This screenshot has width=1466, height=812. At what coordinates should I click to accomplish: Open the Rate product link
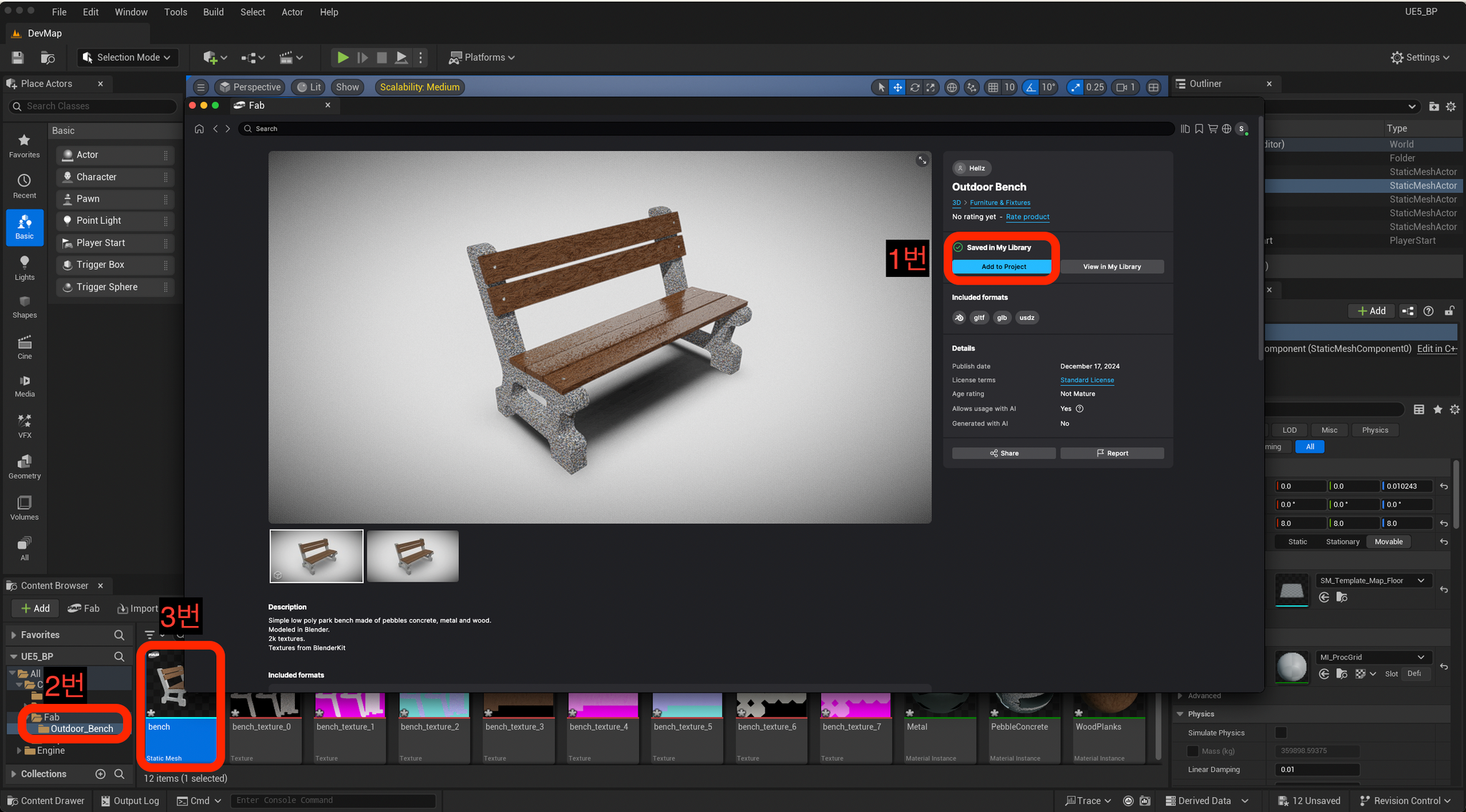[x=1027, y=217]
